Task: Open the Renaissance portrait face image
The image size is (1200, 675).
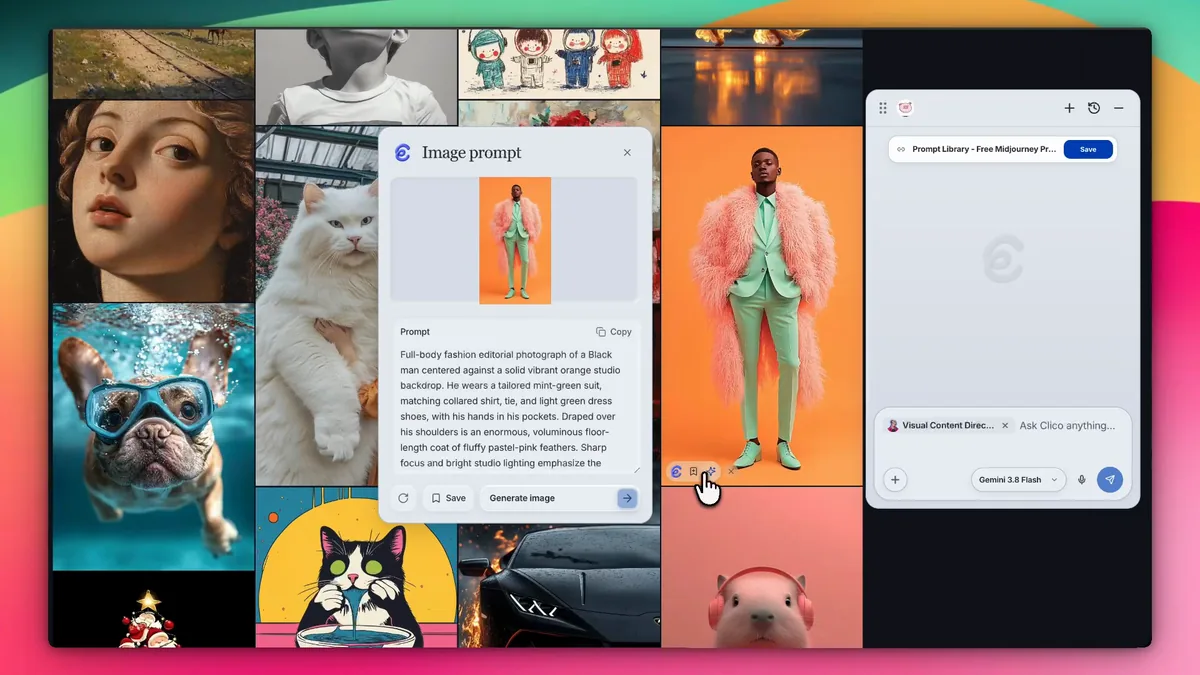Action: click(153, 201)
